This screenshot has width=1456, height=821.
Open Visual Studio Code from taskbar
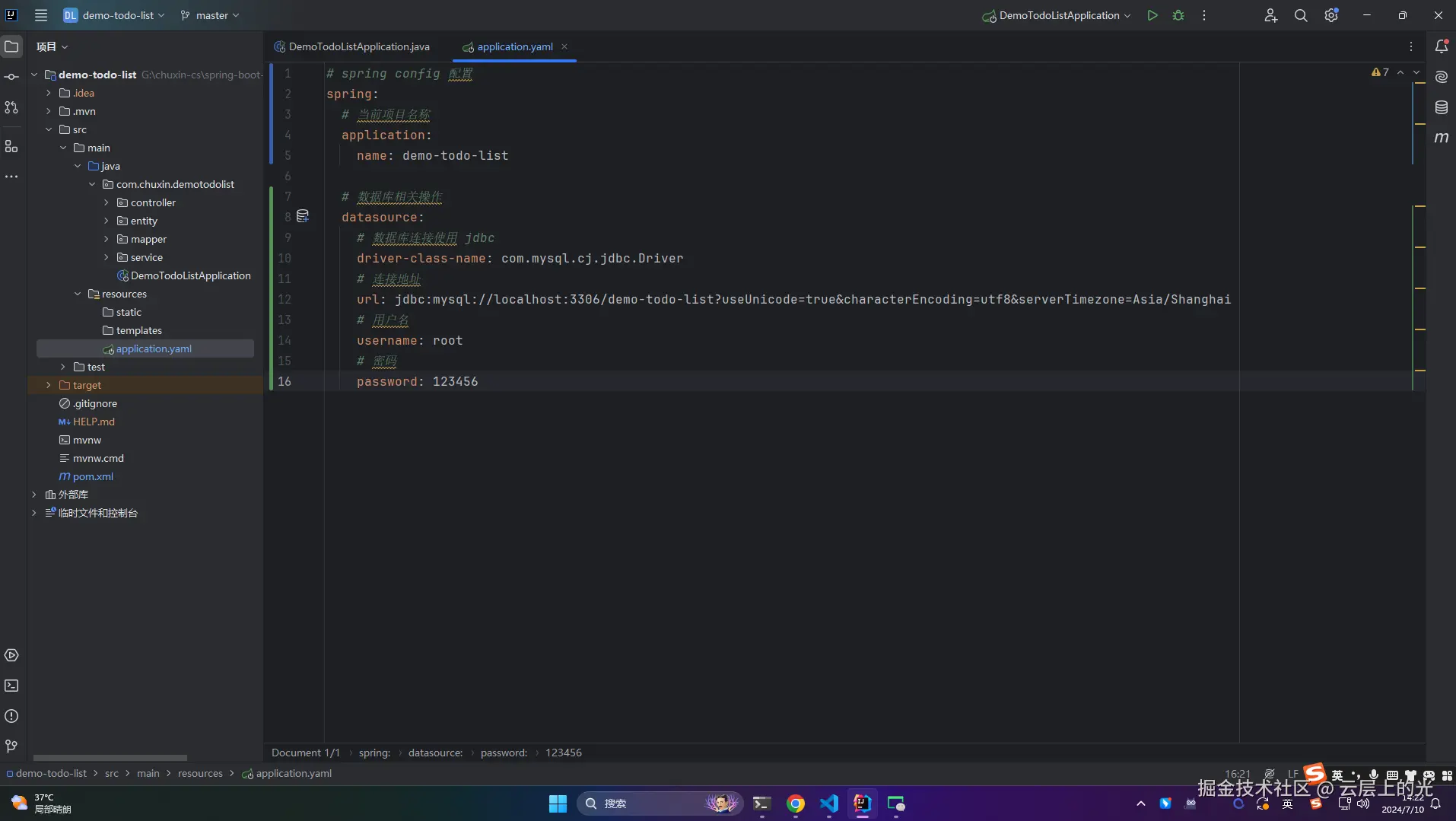(x=829, y=803)
